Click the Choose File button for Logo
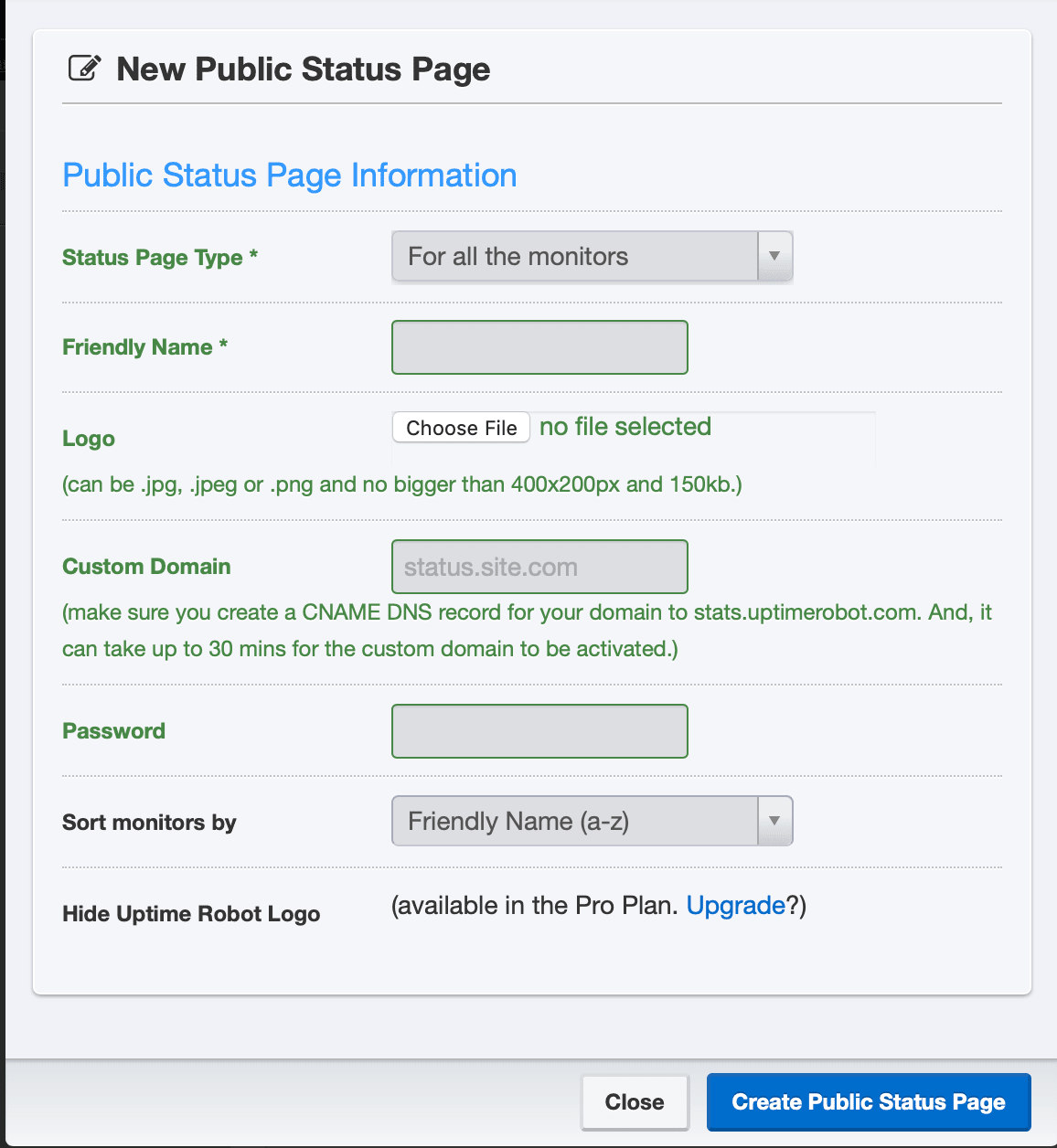The width and height of the screenshot is (1057, 1148). click(461, 428)
